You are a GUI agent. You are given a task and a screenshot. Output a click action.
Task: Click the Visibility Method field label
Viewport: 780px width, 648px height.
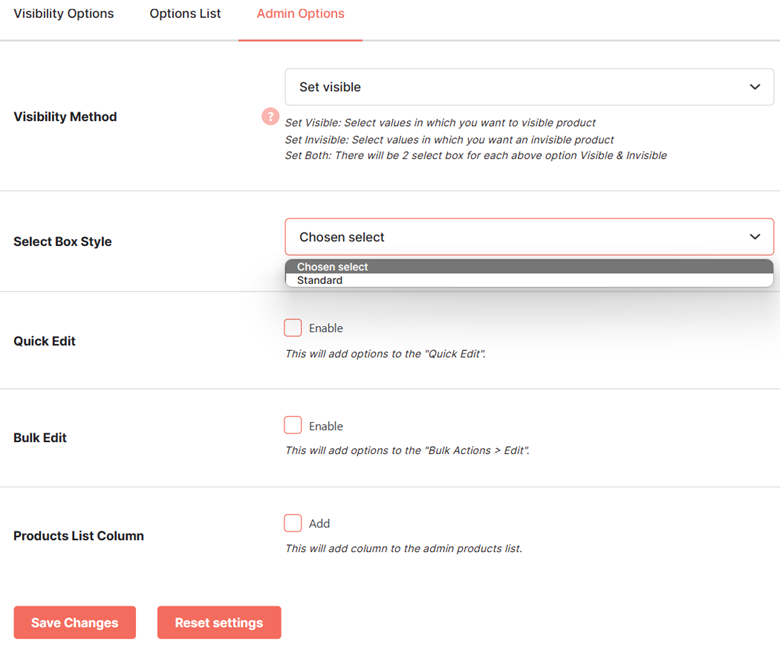[x=65, y=117]
